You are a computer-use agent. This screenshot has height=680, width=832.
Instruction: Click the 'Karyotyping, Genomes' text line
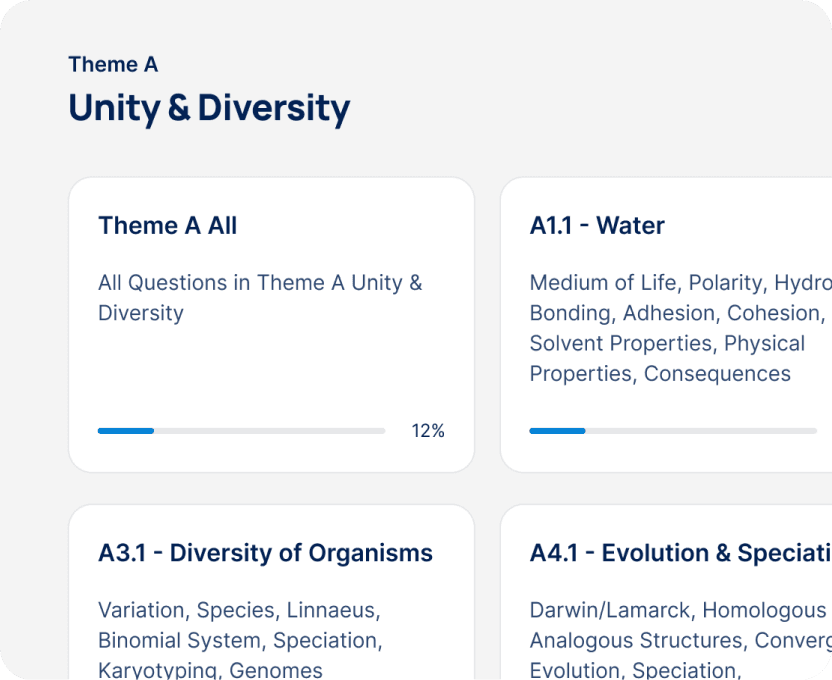tap(210, 669)
